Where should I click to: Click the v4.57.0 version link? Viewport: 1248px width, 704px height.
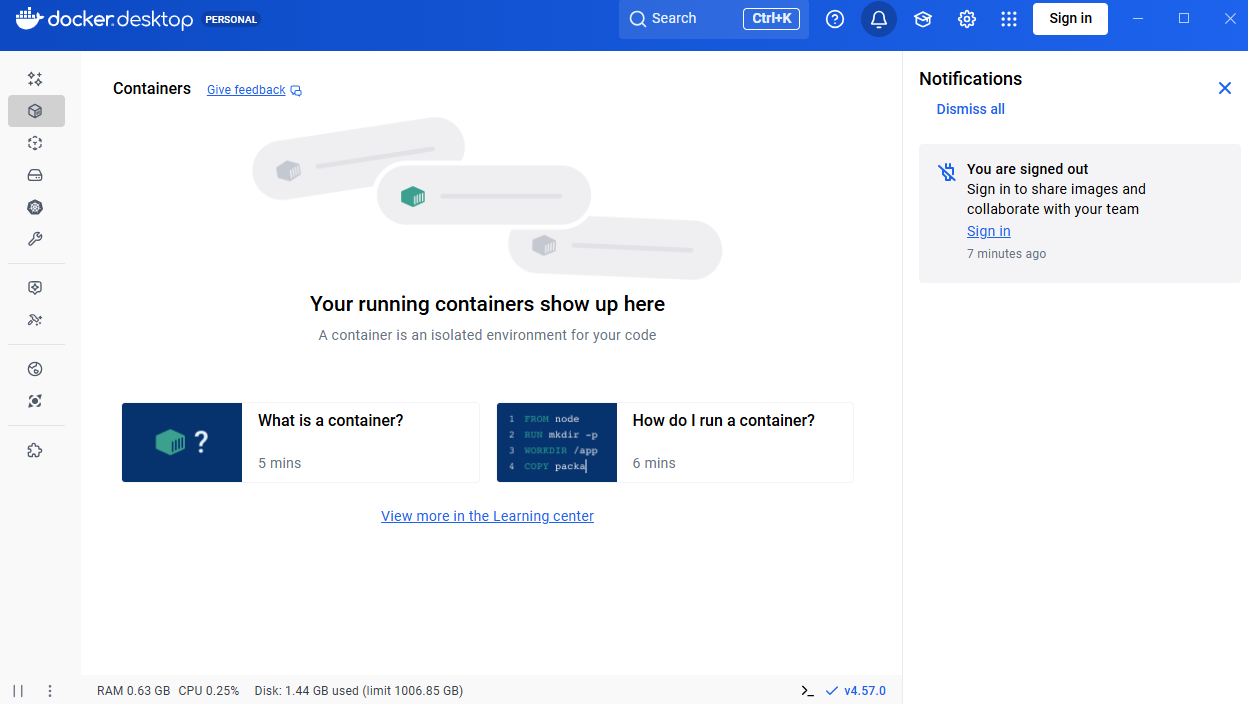click(865, 691)
